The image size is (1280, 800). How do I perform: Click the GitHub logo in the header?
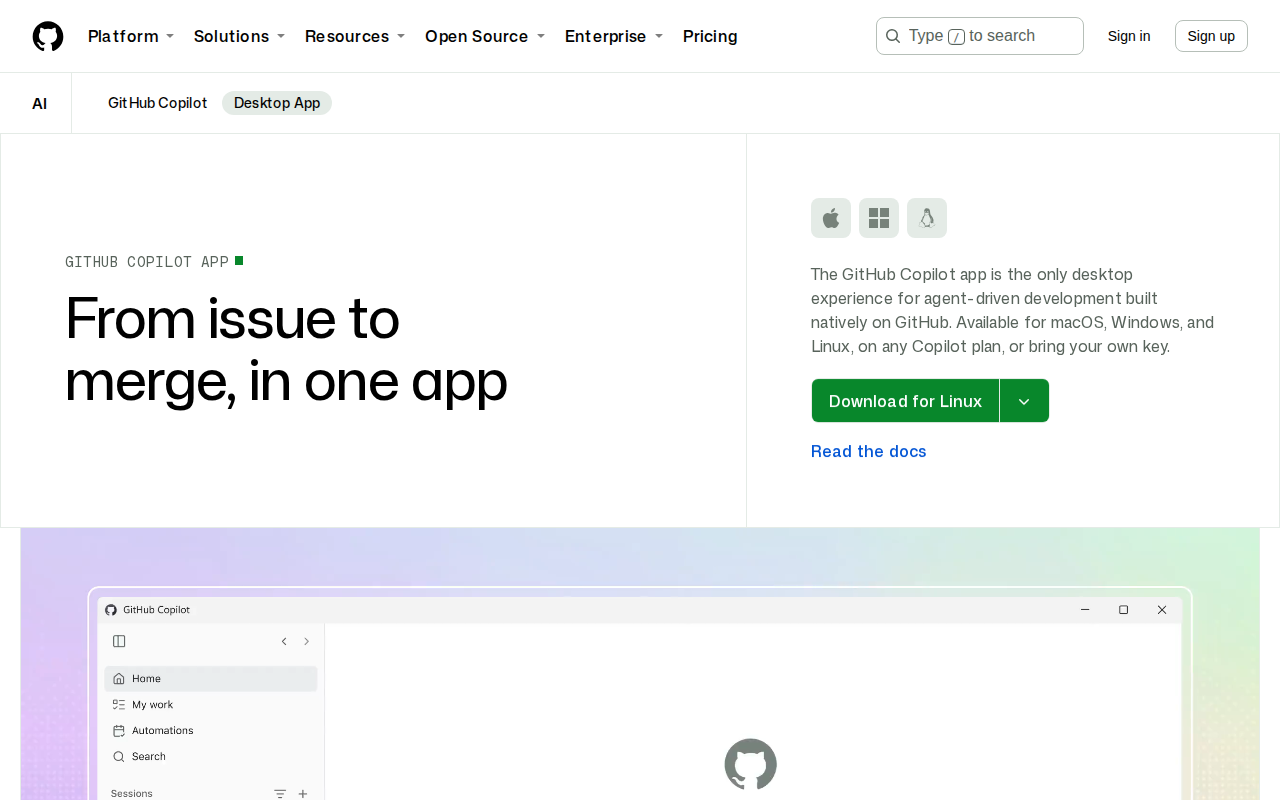coord(48,36)
